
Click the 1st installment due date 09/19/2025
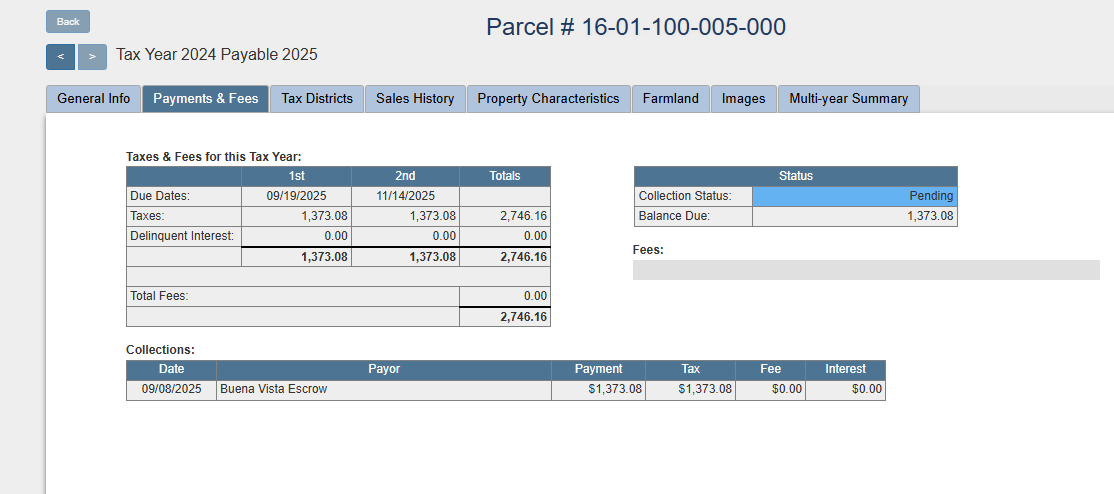click(x=296, y=196)
